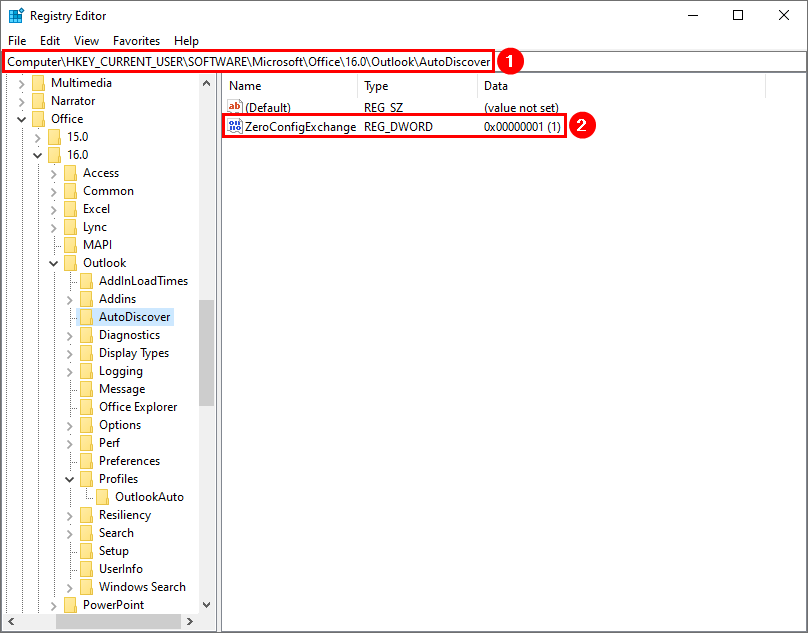This screenshot has width=808, height=633.
Task: Click the ZeroConfigExchange DWORD value icon
Action: coord(235,126)
